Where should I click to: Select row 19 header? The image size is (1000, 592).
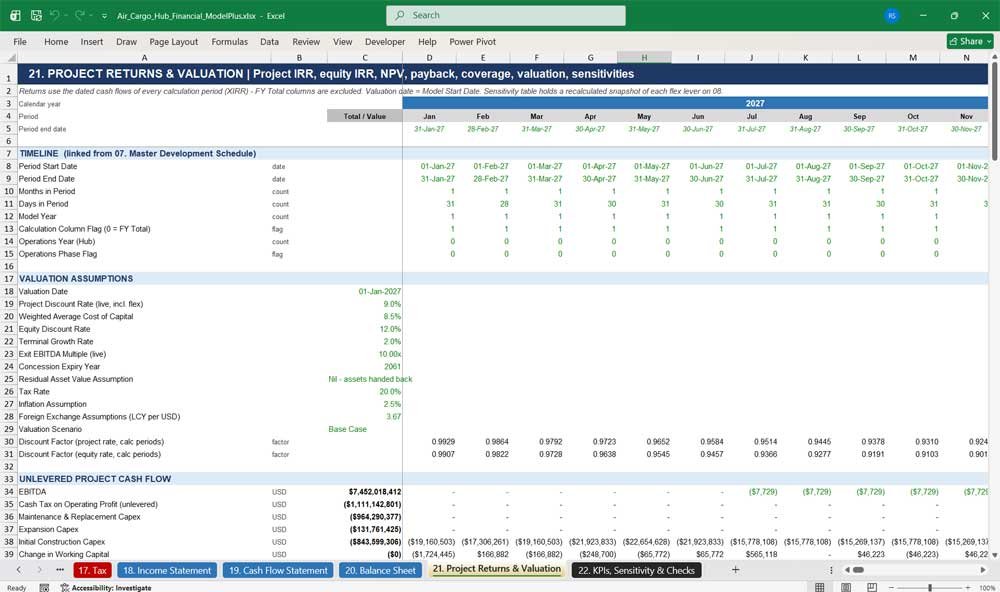pyautogui.click(x=9, y=304)
